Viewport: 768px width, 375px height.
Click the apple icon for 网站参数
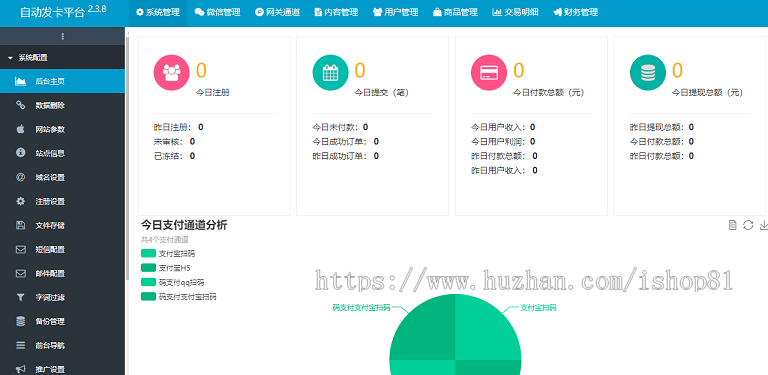pyautogui.click(x=21, y=129)
